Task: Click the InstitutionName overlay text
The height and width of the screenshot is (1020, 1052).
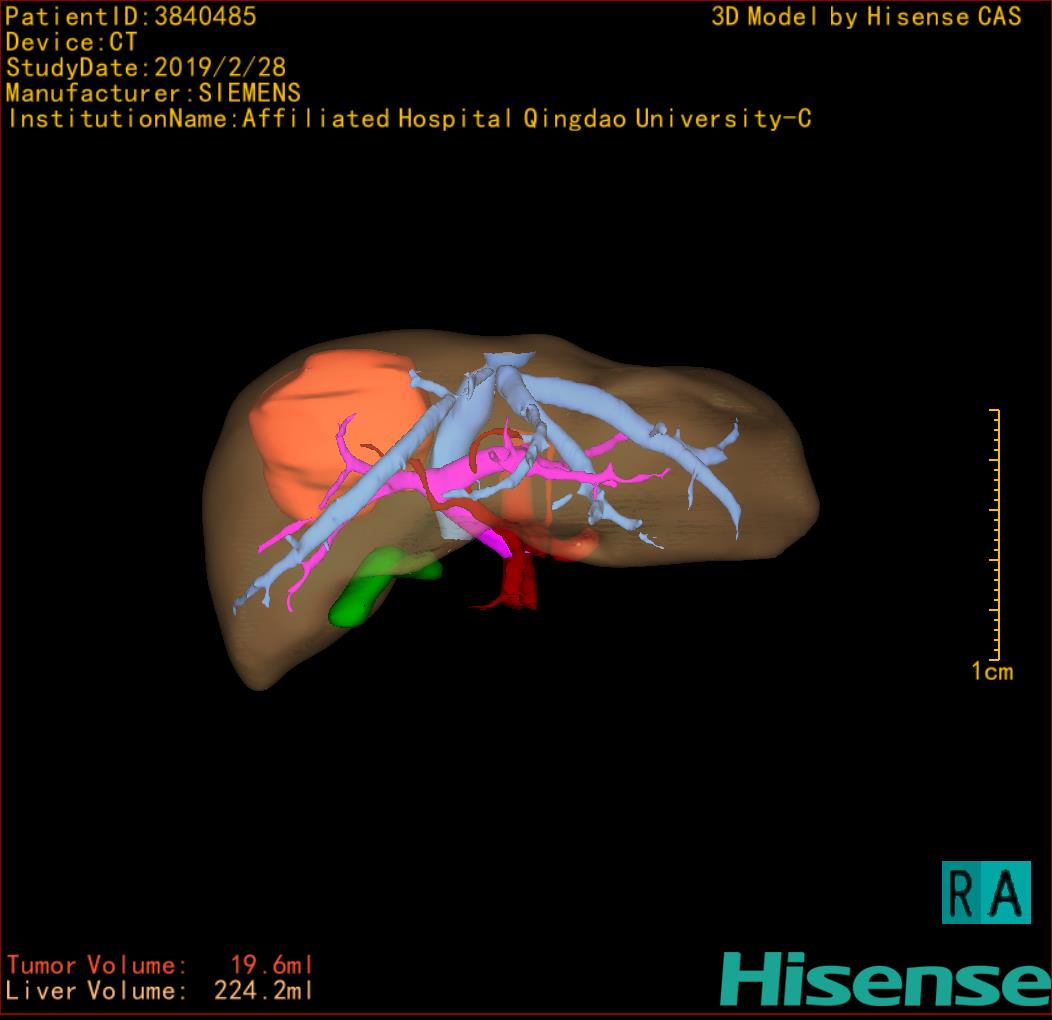Action: 409,119
